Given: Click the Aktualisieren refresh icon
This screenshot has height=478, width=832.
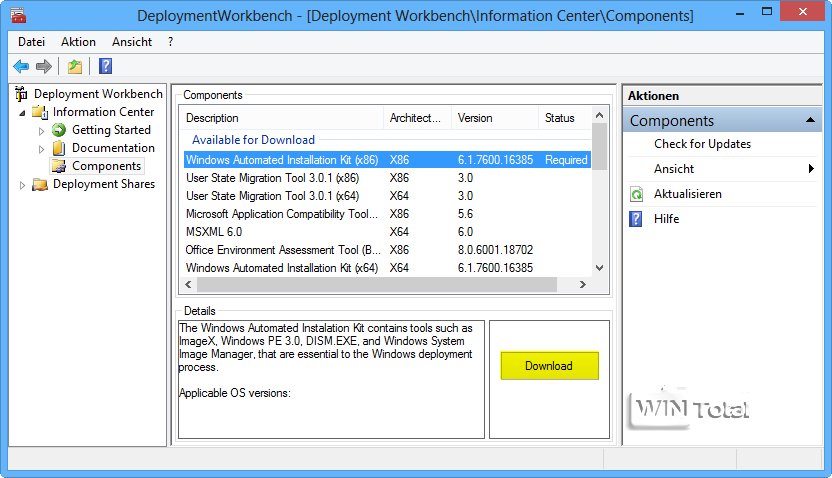Looking at the screenshot, I should 636,194.
